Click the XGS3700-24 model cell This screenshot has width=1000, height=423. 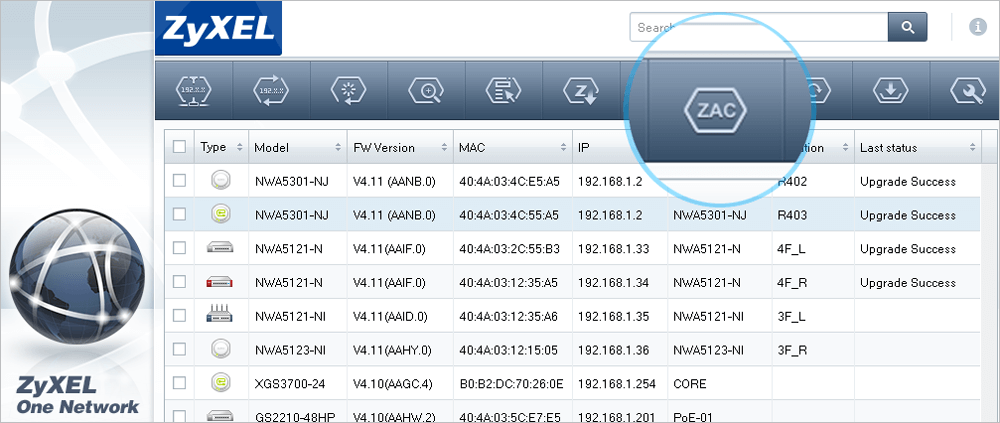pyautogui.click(x=290, y=384)
